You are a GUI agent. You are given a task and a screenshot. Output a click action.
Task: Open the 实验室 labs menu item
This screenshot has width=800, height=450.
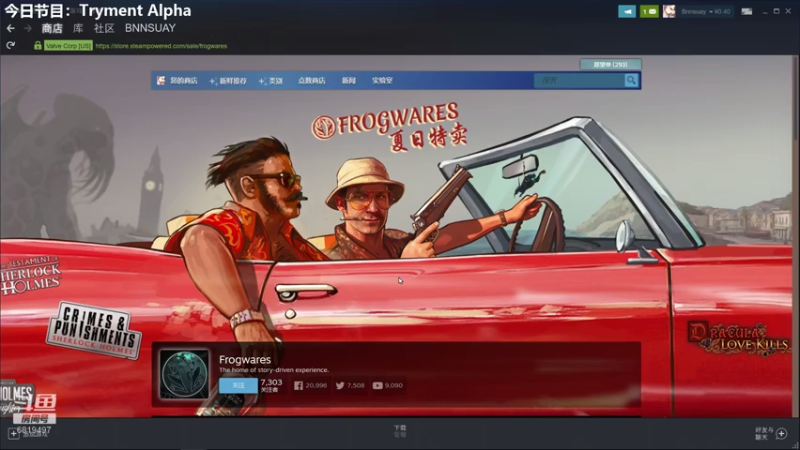coord(382,81)
